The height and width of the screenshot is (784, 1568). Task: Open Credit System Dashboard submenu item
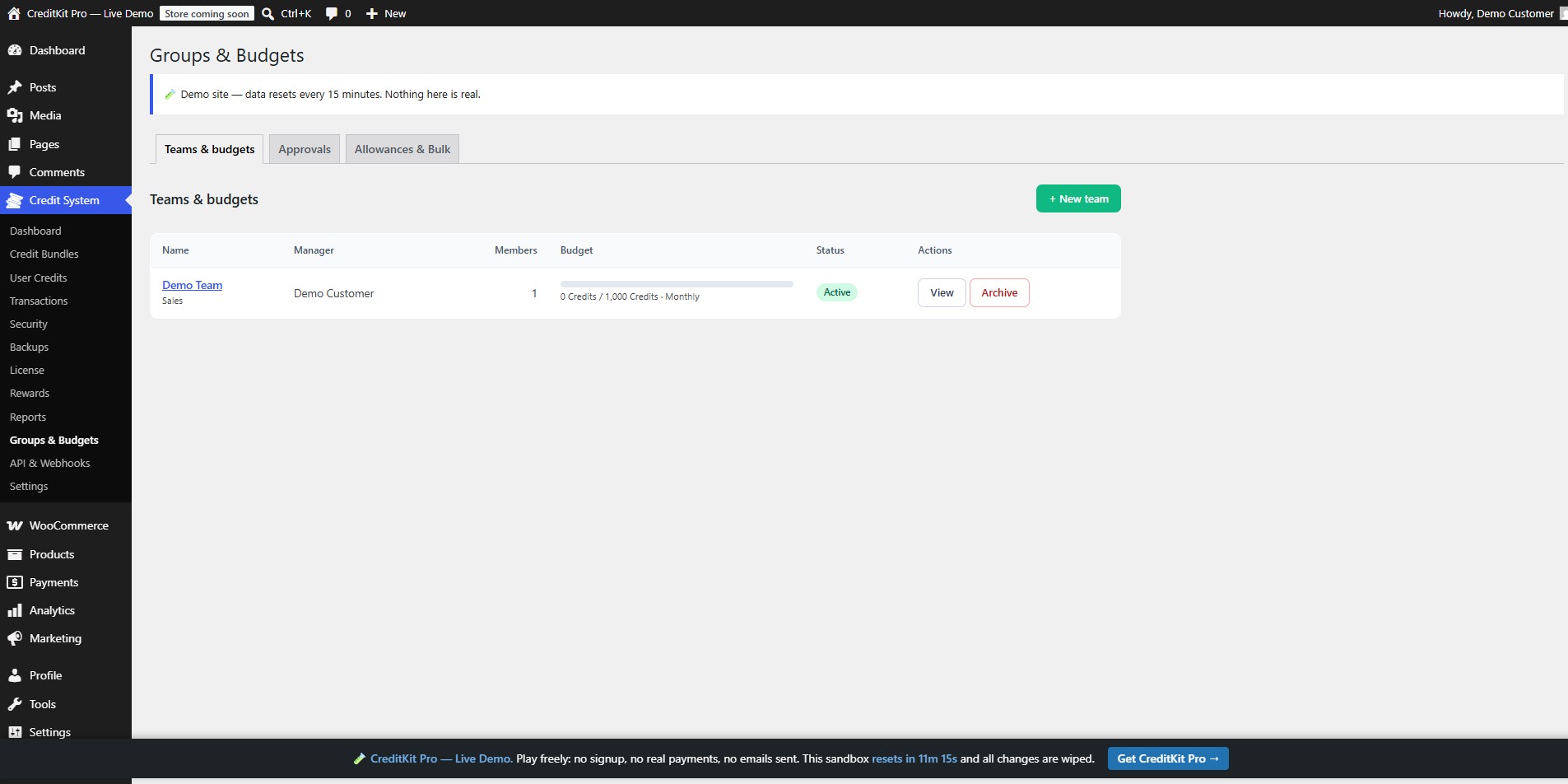click(x=35, y=231)
